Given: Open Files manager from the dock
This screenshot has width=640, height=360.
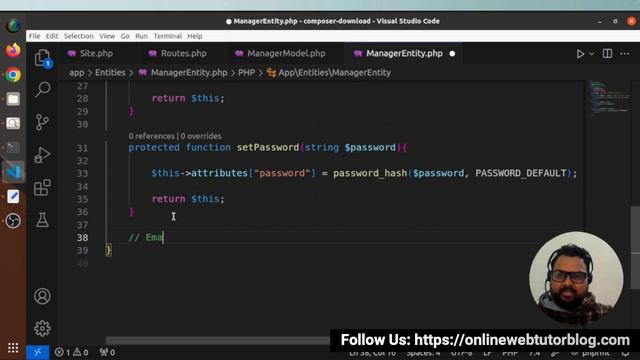Looking at the screenshot, I should point(13,99).
